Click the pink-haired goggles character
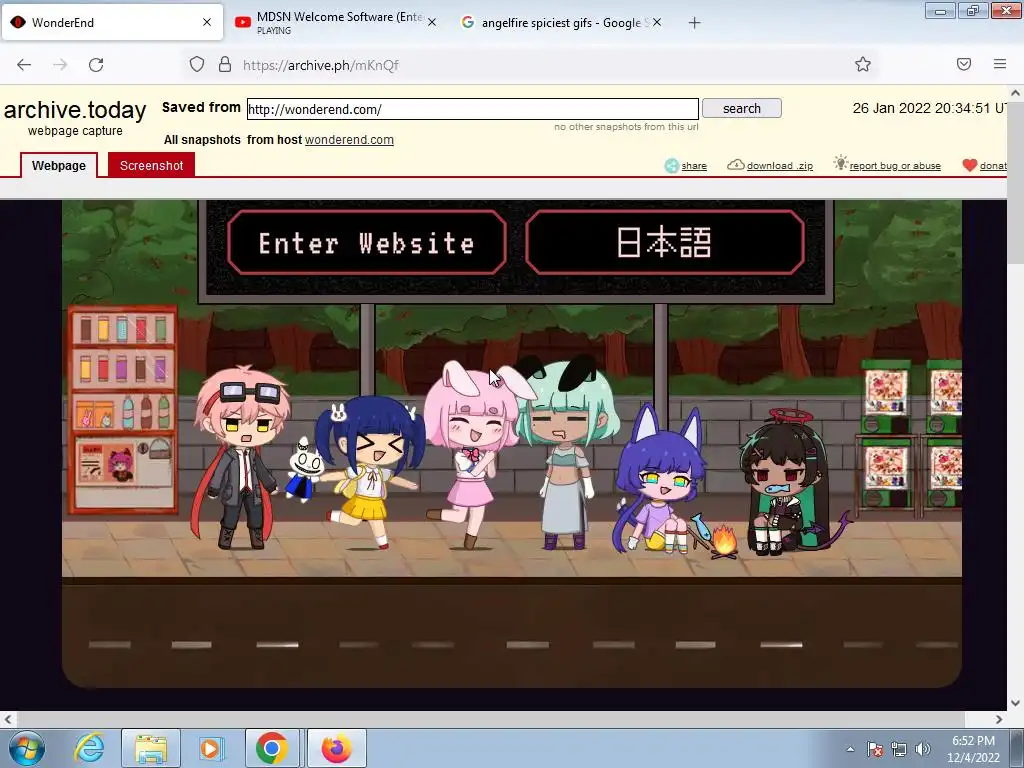 coord(239,457)
